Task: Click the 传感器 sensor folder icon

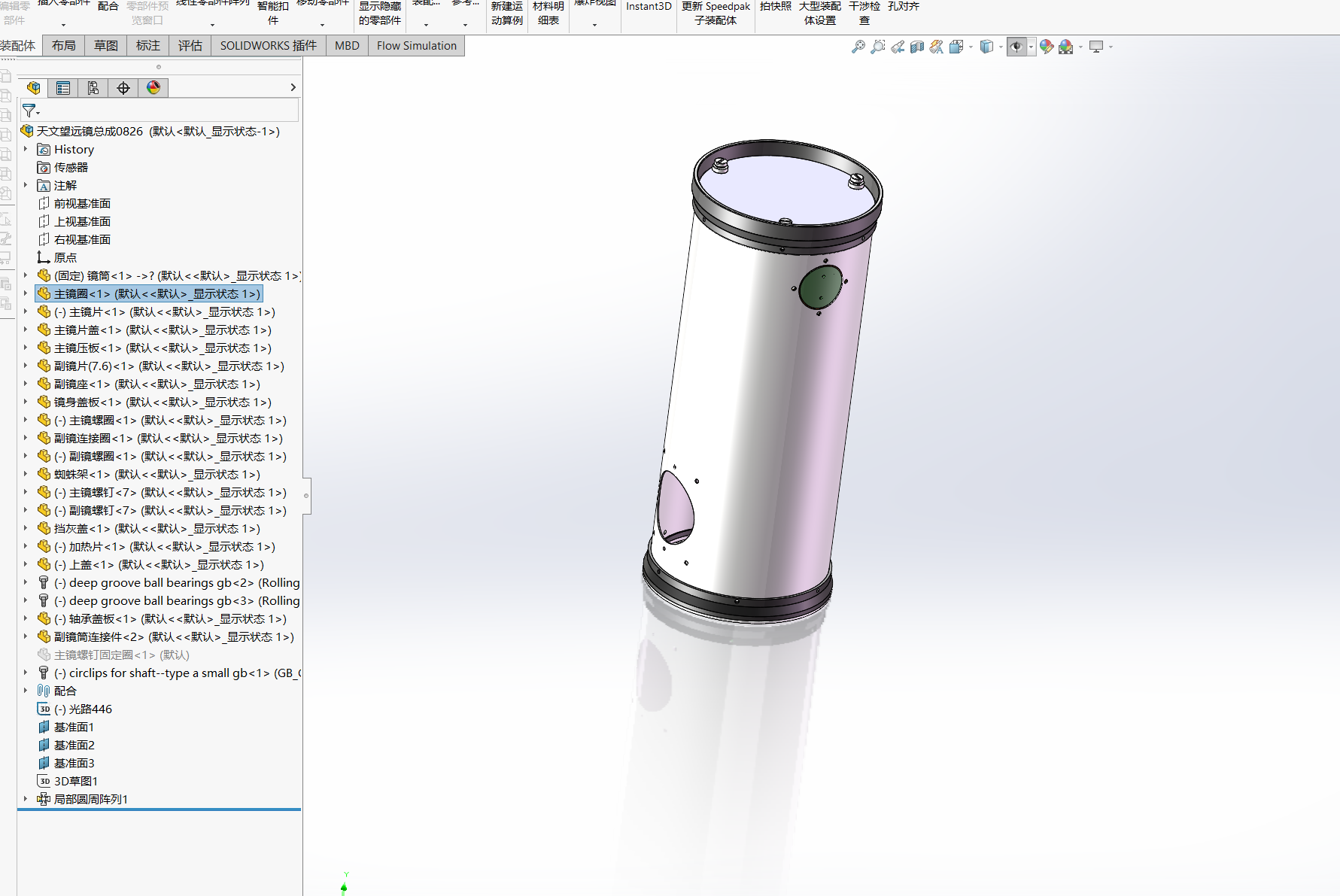Action: [x=44, y=168]
